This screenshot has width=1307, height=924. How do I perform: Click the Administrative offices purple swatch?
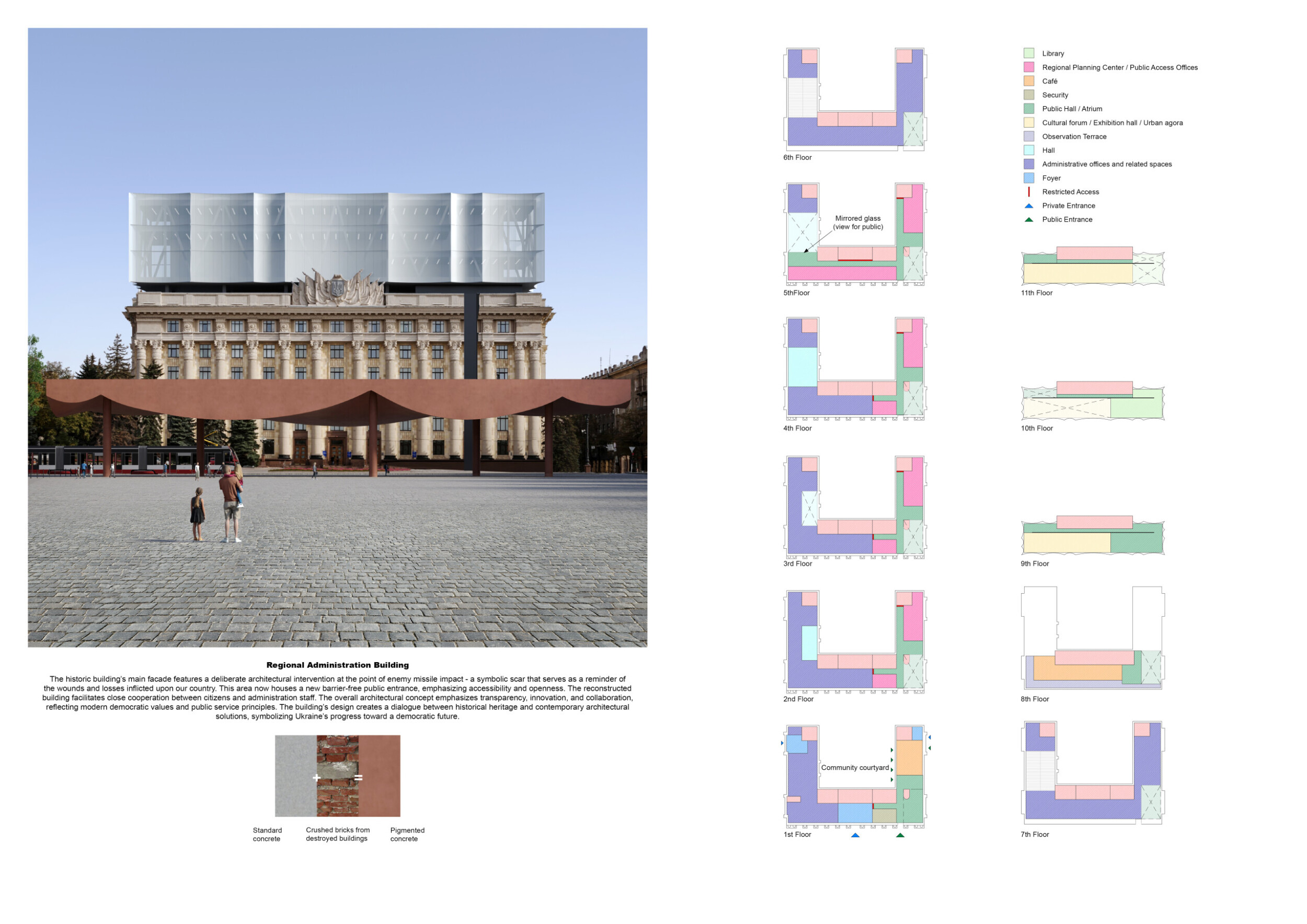(x=1029, y=165)
